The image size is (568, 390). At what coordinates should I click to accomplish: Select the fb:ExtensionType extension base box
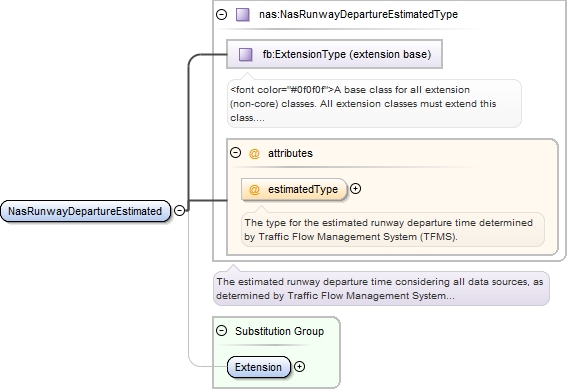pyautogui.click(x=334, y=54)
